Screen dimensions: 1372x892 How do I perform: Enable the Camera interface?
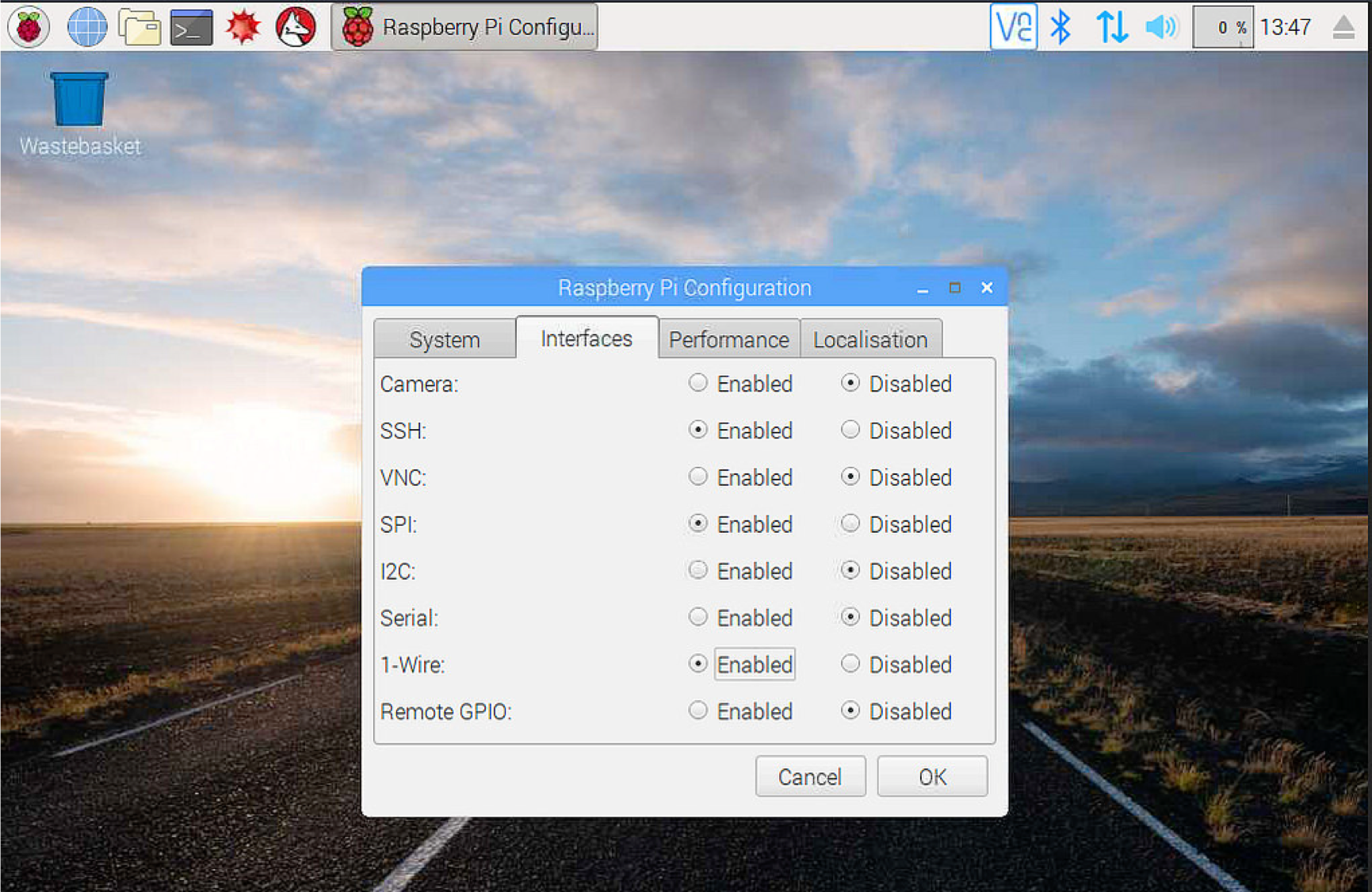698,384
